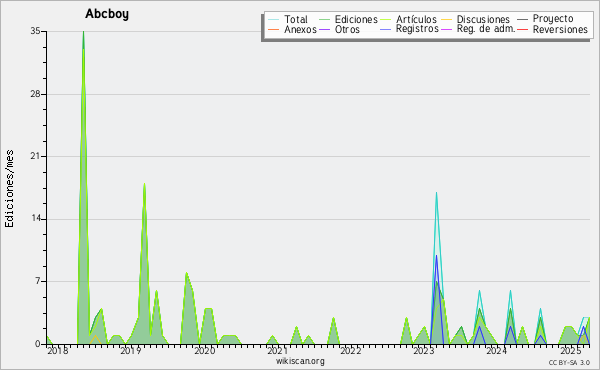The image size is (600, 370).
Task: Click the Artículos legend label
Action: pos(416,19)
